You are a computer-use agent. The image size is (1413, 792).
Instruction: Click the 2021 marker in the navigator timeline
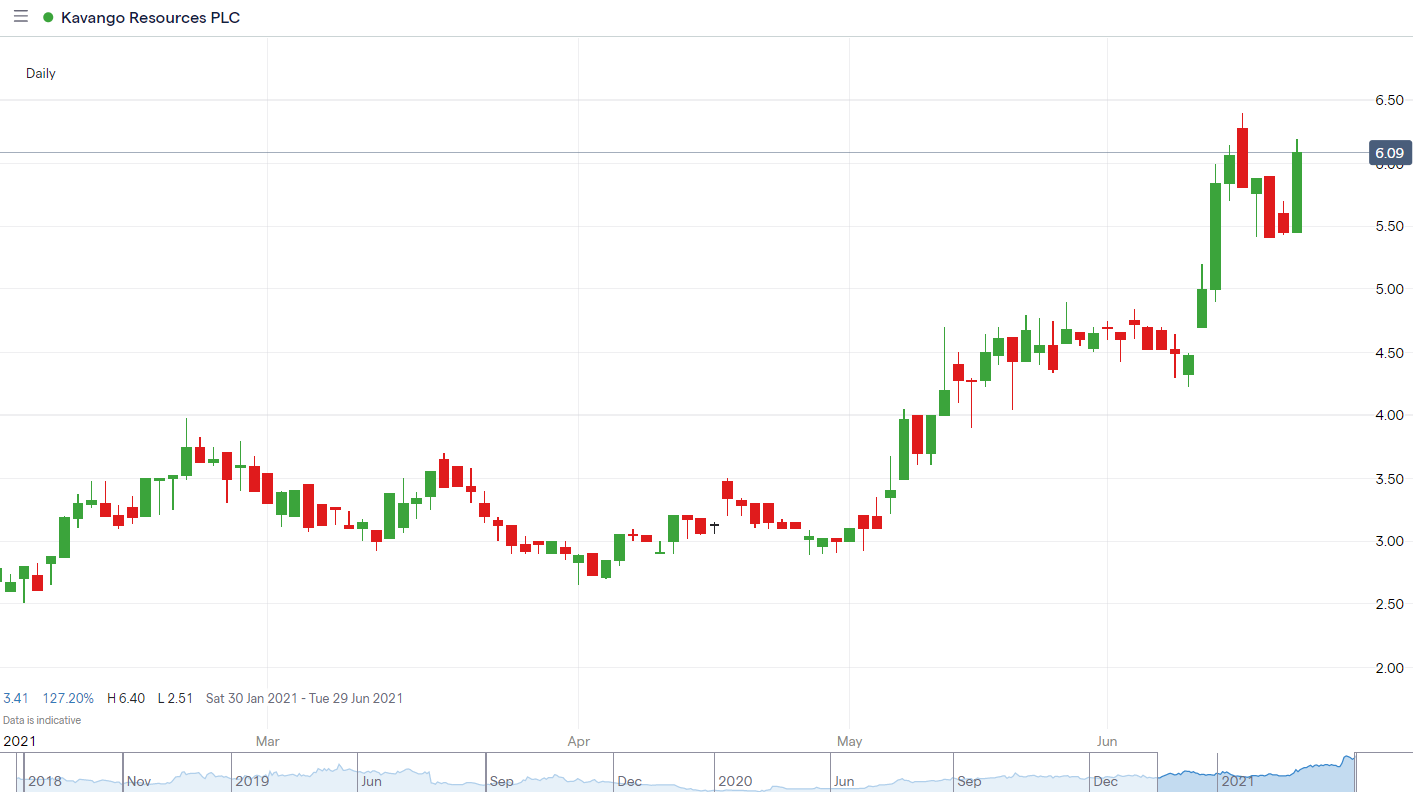[1236, 781]
